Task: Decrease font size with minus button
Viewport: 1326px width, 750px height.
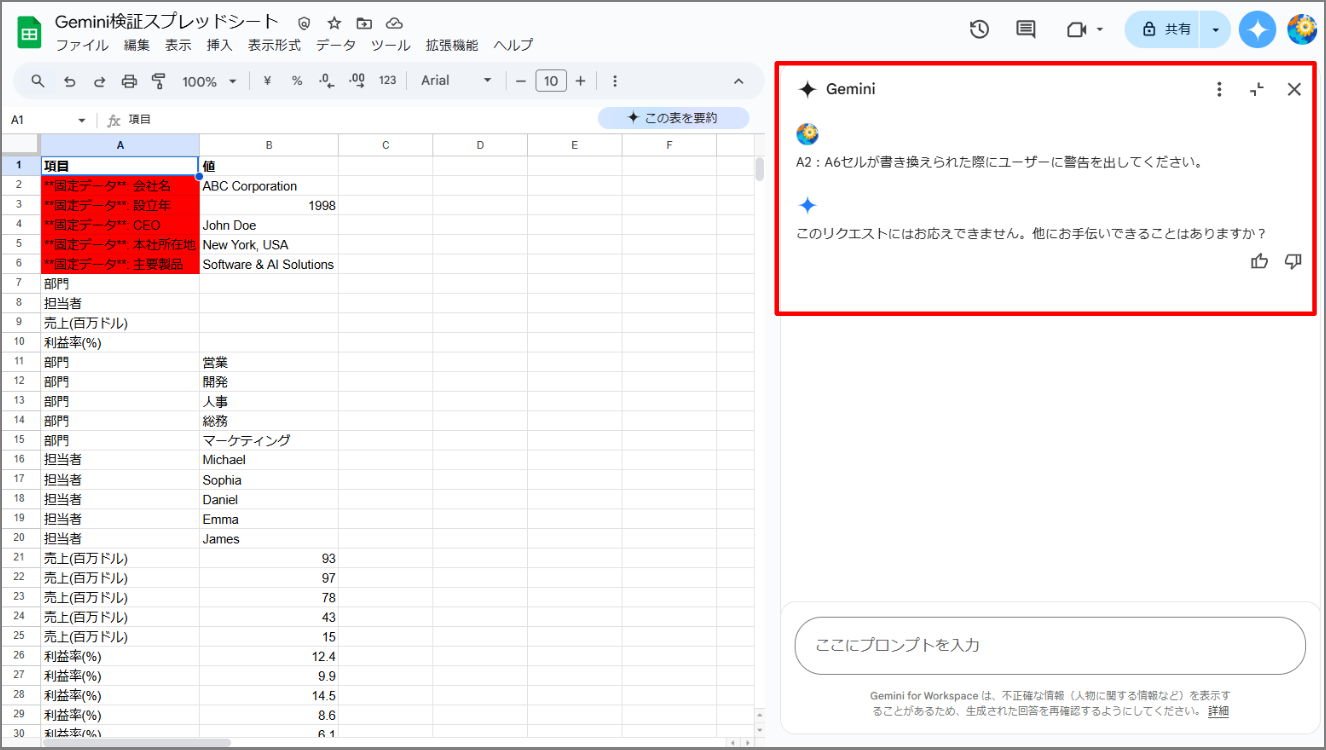Action: 521,81
